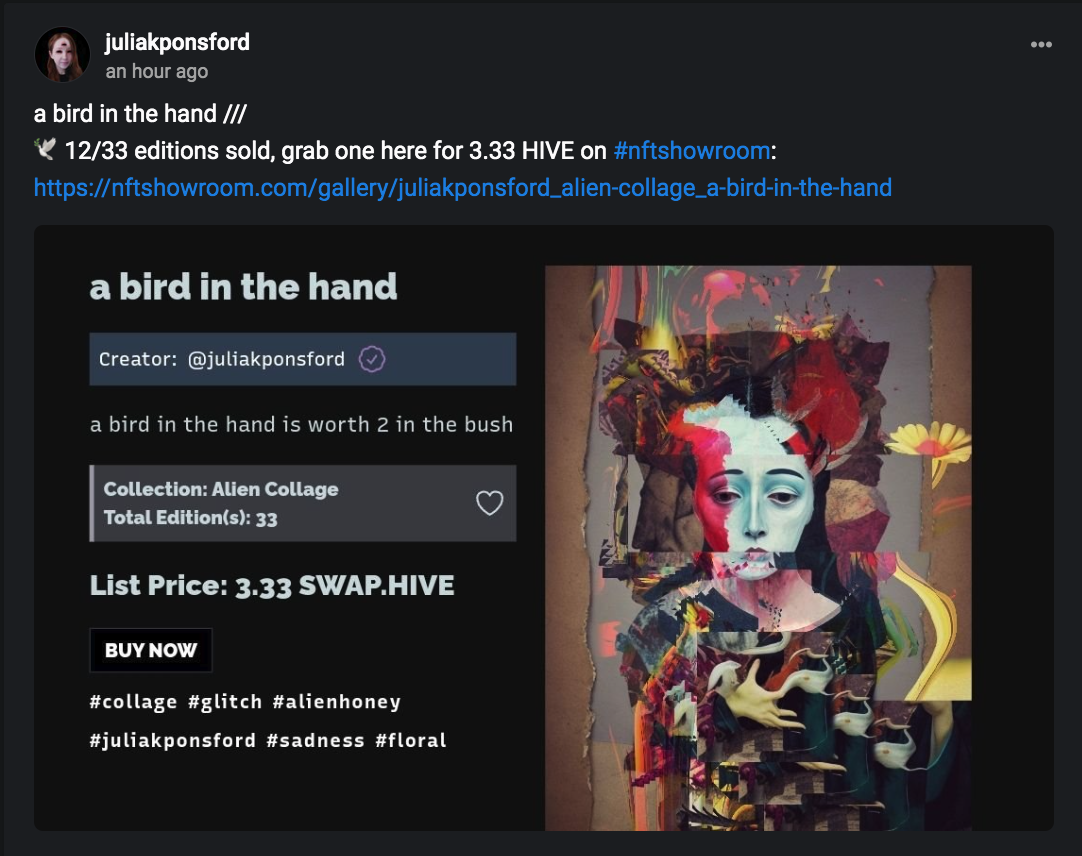Open the three-dot post options menu
1082x856 pixels.
[1041, 45]
